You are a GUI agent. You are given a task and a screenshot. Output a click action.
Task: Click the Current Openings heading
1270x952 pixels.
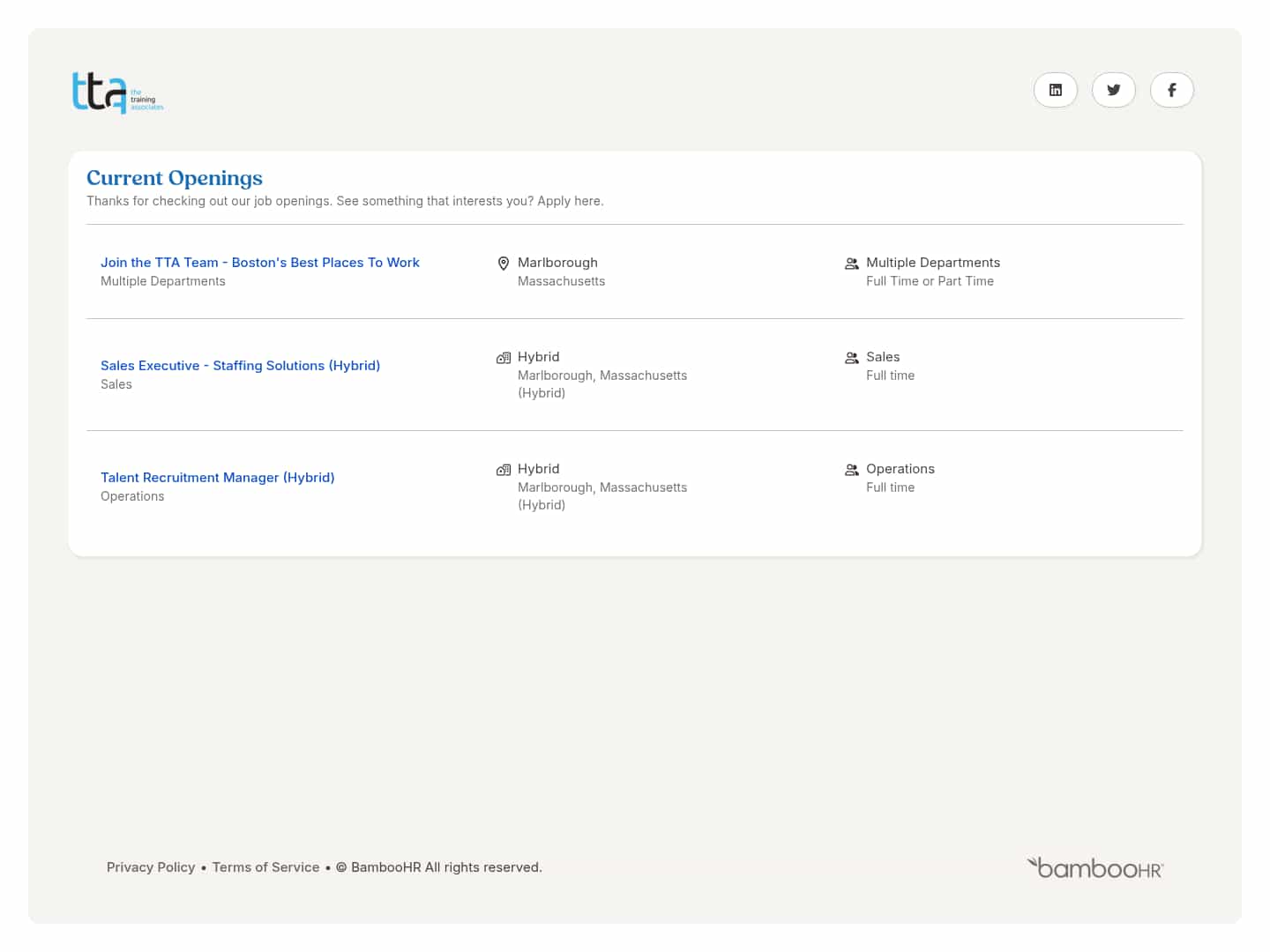175,178
